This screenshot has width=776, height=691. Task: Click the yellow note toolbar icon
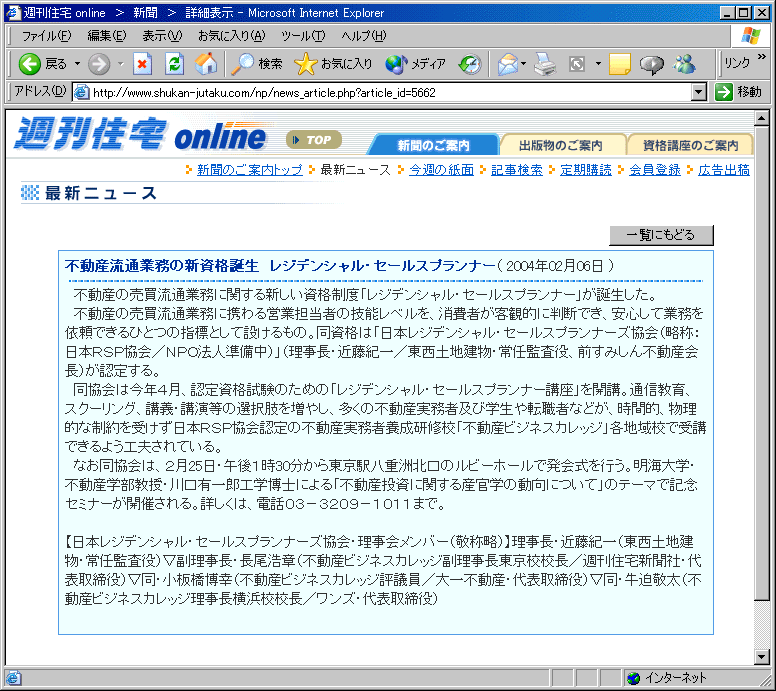pos(620,64)
